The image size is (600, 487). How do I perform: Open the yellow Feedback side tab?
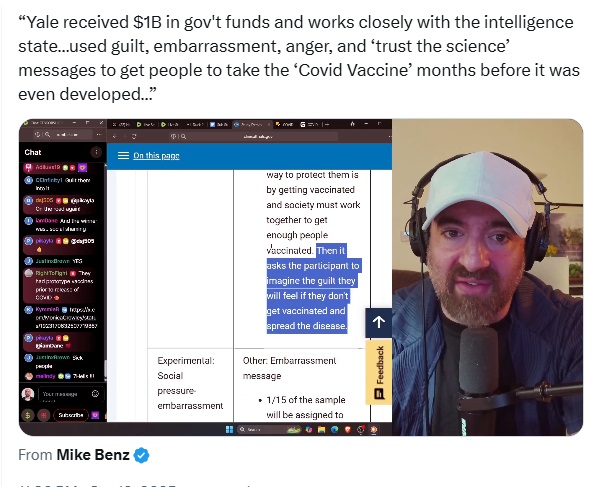379,372
